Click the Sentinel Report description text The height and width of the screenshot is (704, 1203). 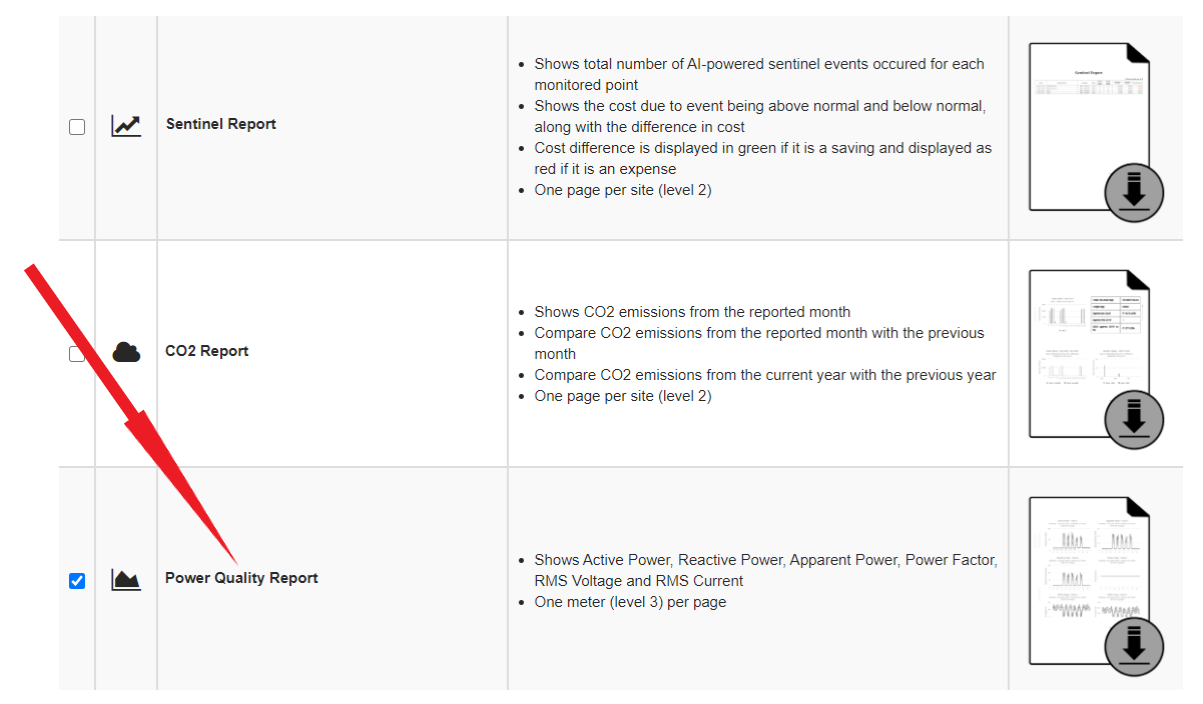point(760,127)
